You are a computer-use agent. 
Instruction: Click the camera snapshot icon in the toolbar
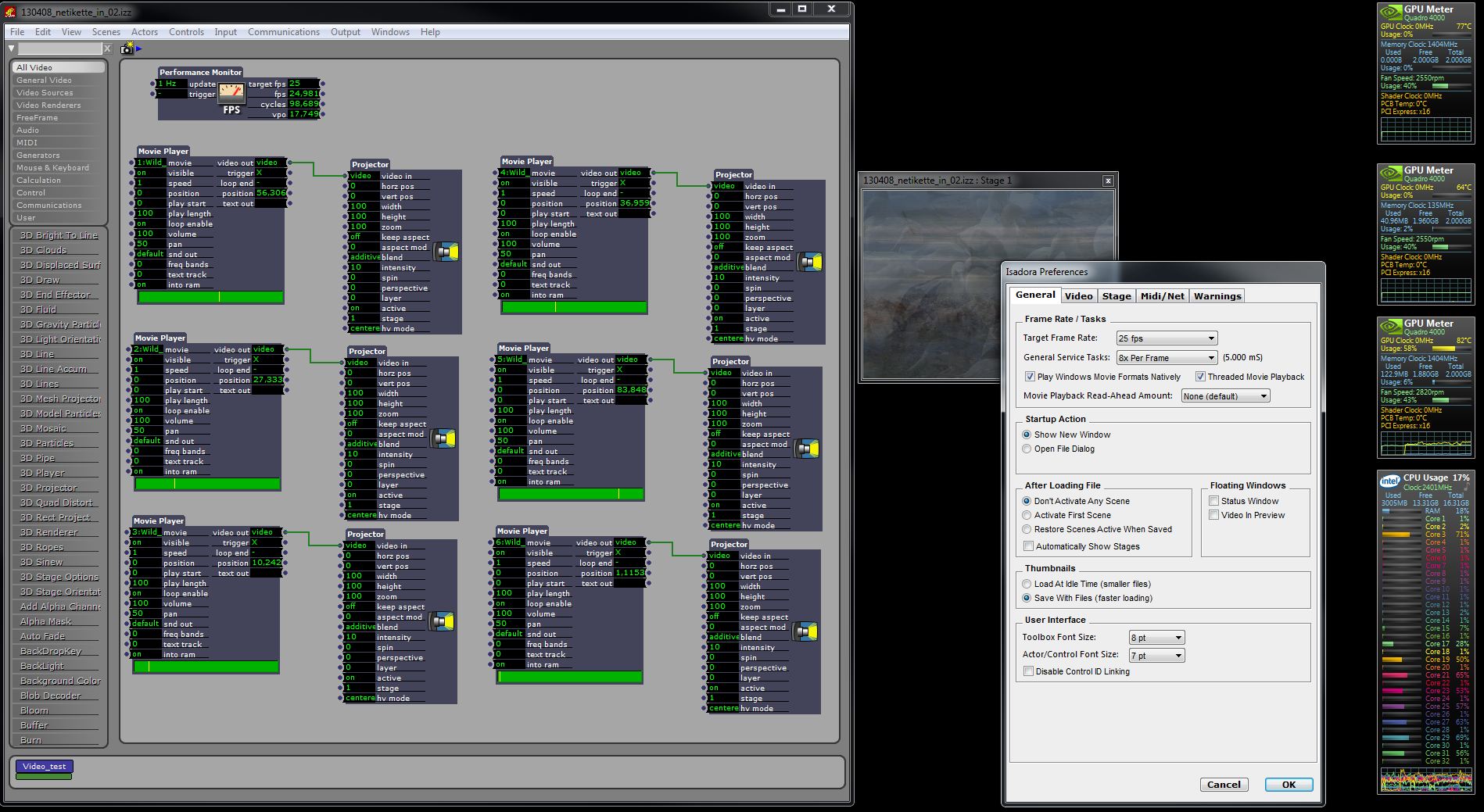(x=127, y=48)
